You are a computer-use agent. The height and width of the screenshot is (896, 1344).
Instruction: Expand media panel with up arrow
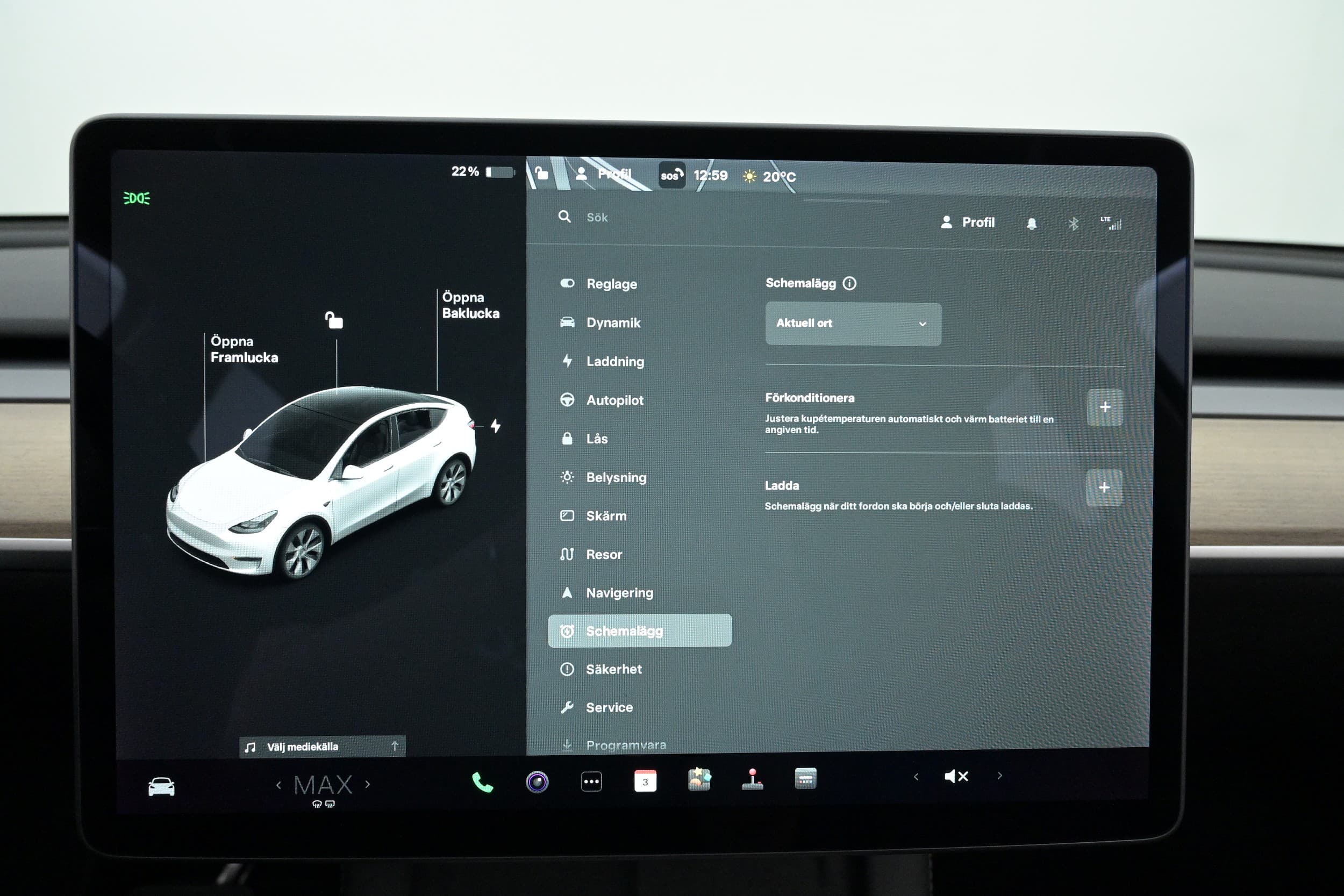click(394, 746)
